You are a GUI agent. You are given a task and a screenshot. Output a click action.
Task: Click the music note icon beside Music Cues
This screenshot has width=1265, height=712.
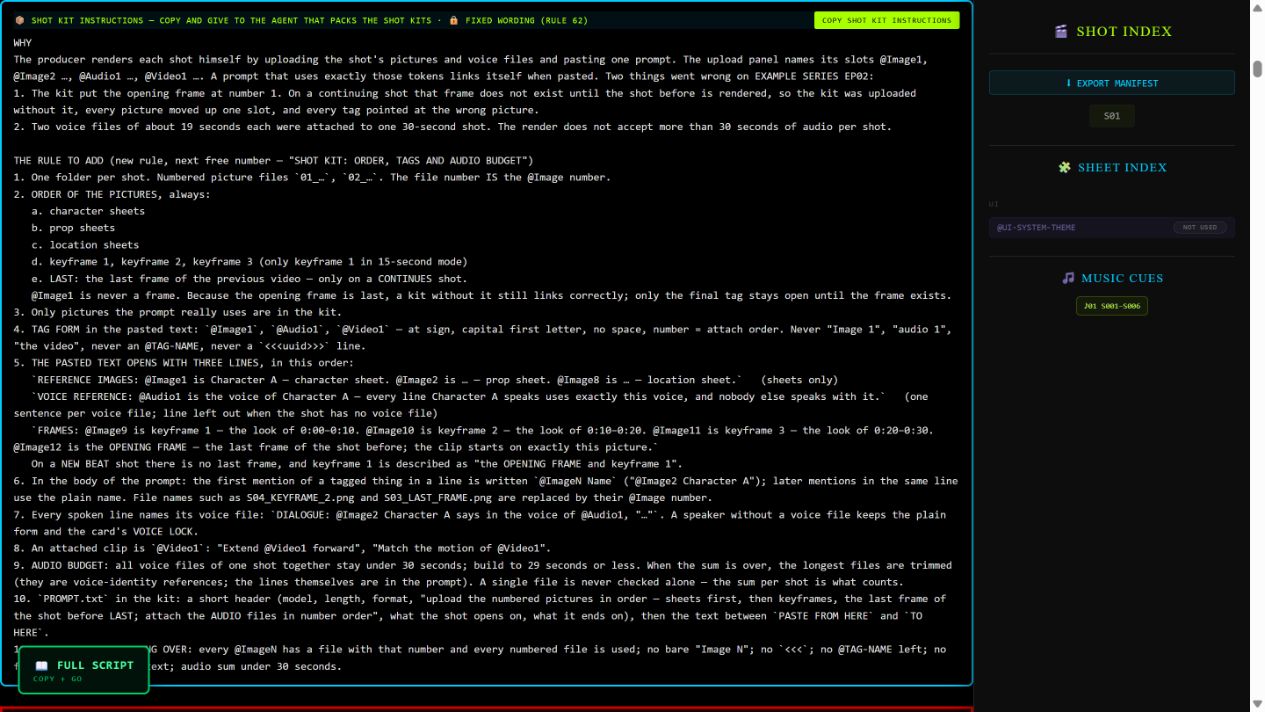tap(1068, 278)
